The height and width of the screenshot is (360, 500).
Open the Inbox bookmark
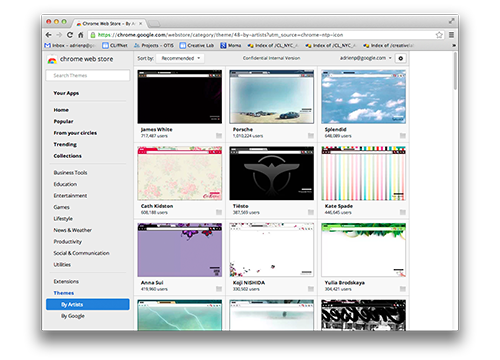(70, 45)
